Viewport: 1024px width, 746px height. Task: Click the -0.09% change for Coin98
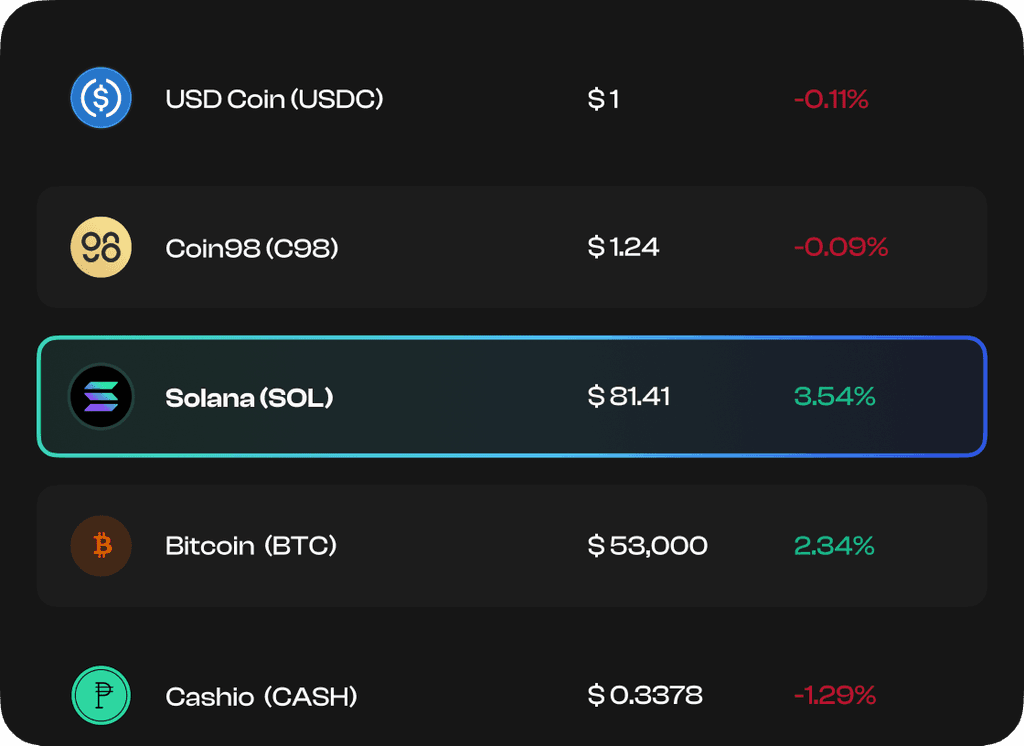pyautogui.click(x=841, y=247)
